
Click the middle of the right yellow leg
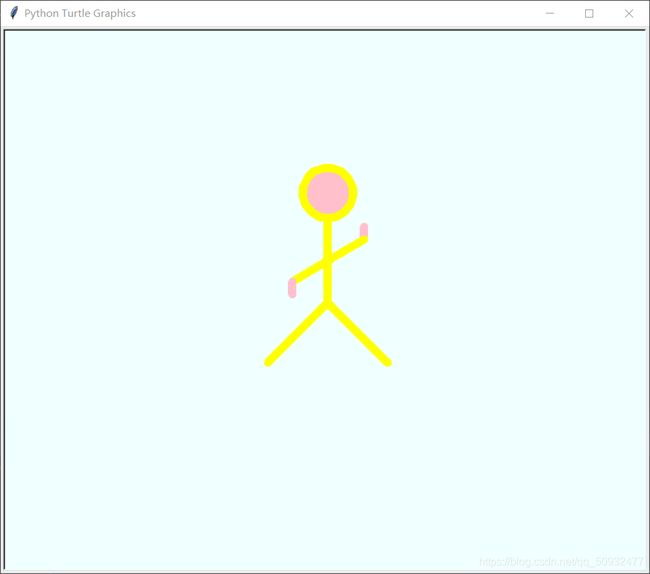(358, 332)
